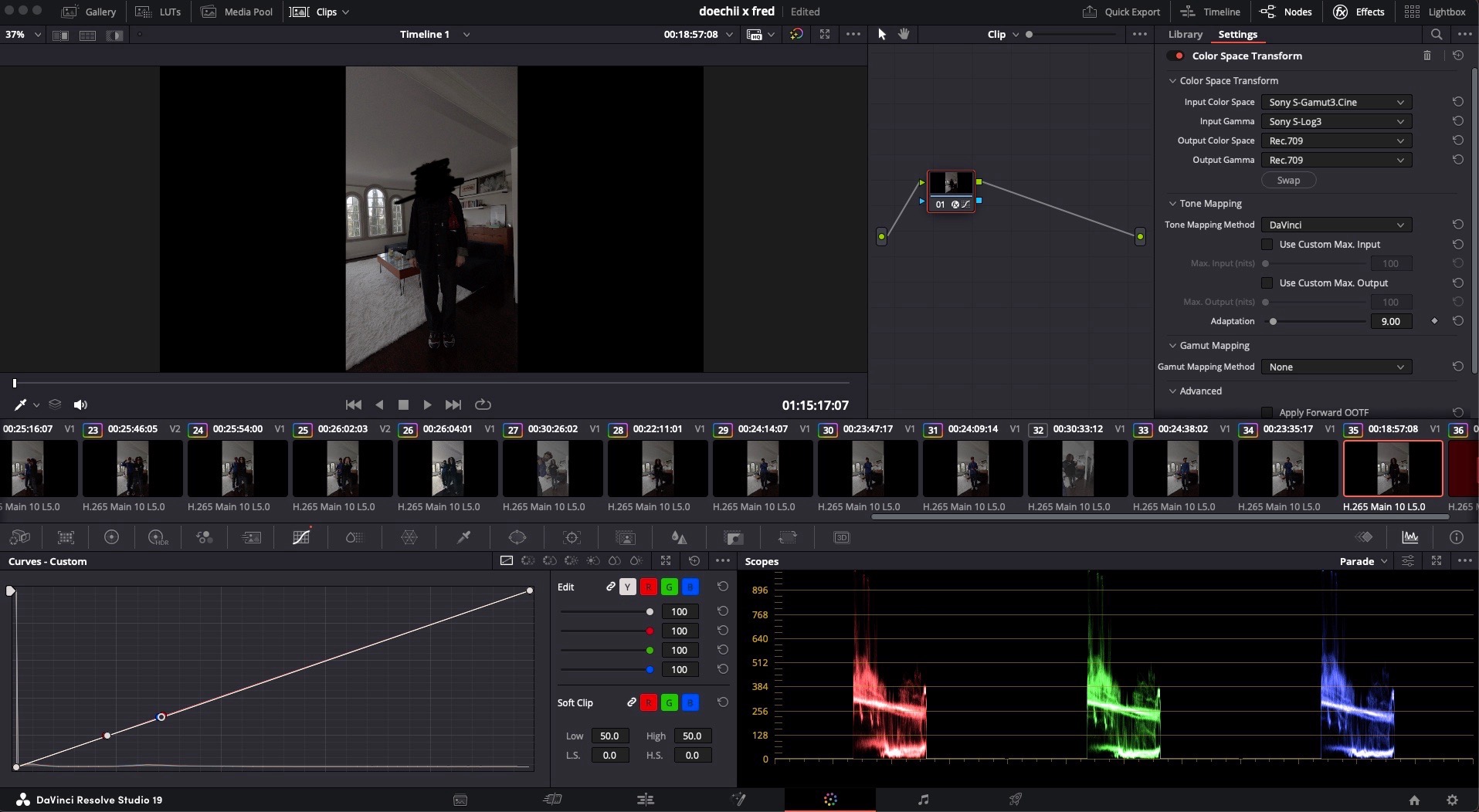Screen dimensions: 1479x812
Task: Open the Color Match palette
Action: pyautogui.click(x=66, y=537)
